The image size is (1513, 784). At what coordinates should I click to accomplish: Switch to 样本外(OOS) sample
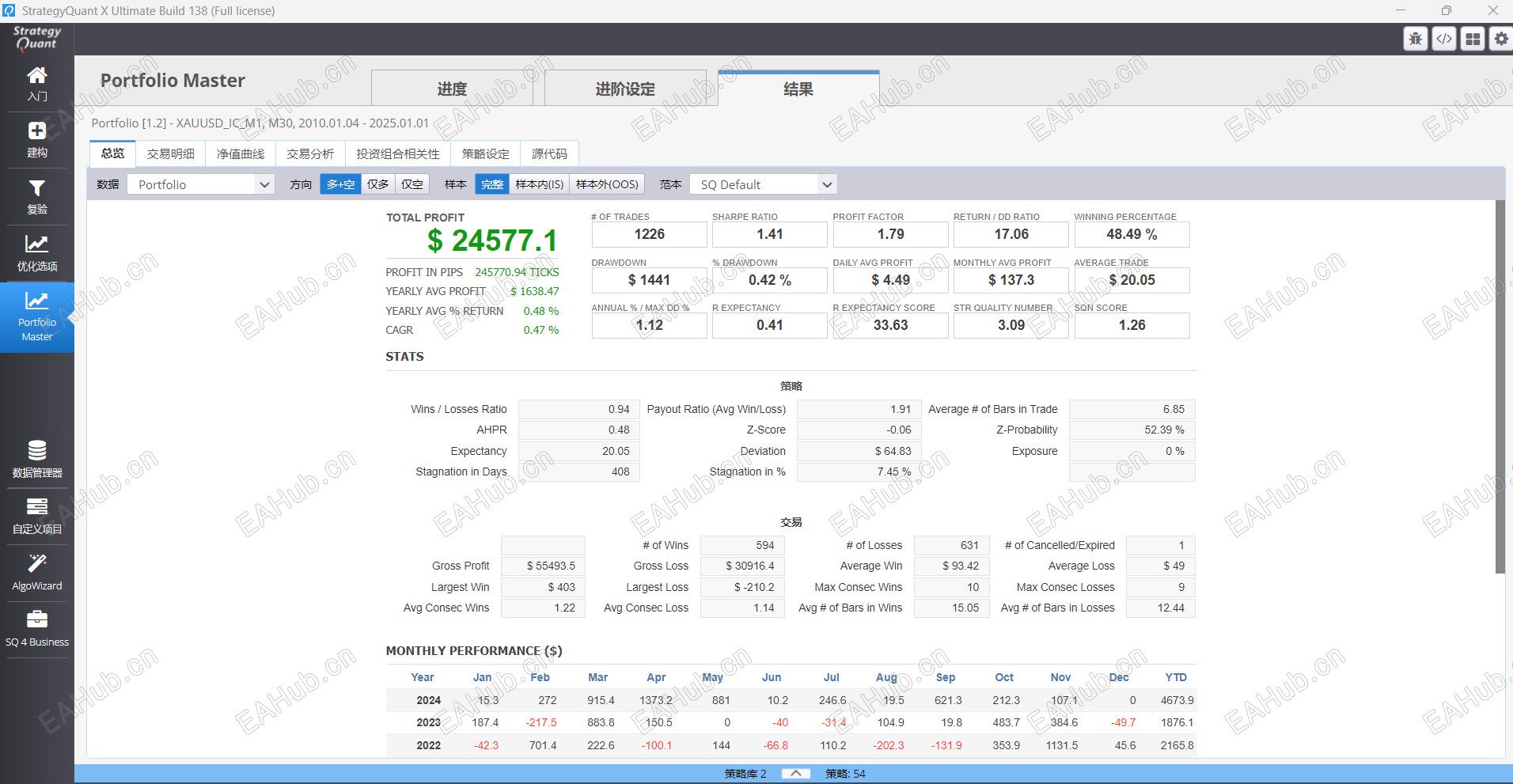[607, 184]
